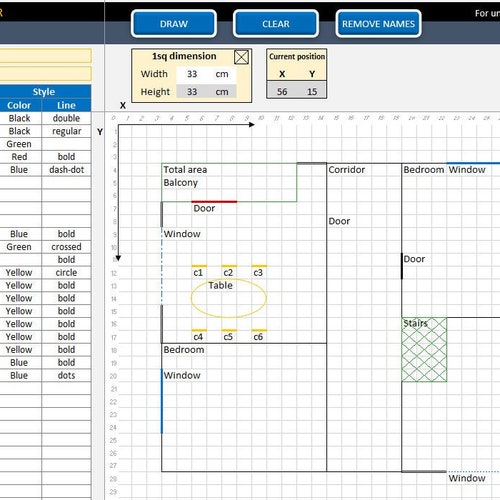500x500 pixels.
Task: Select the yellow c6 chair marker
Action: click(259, 330)
